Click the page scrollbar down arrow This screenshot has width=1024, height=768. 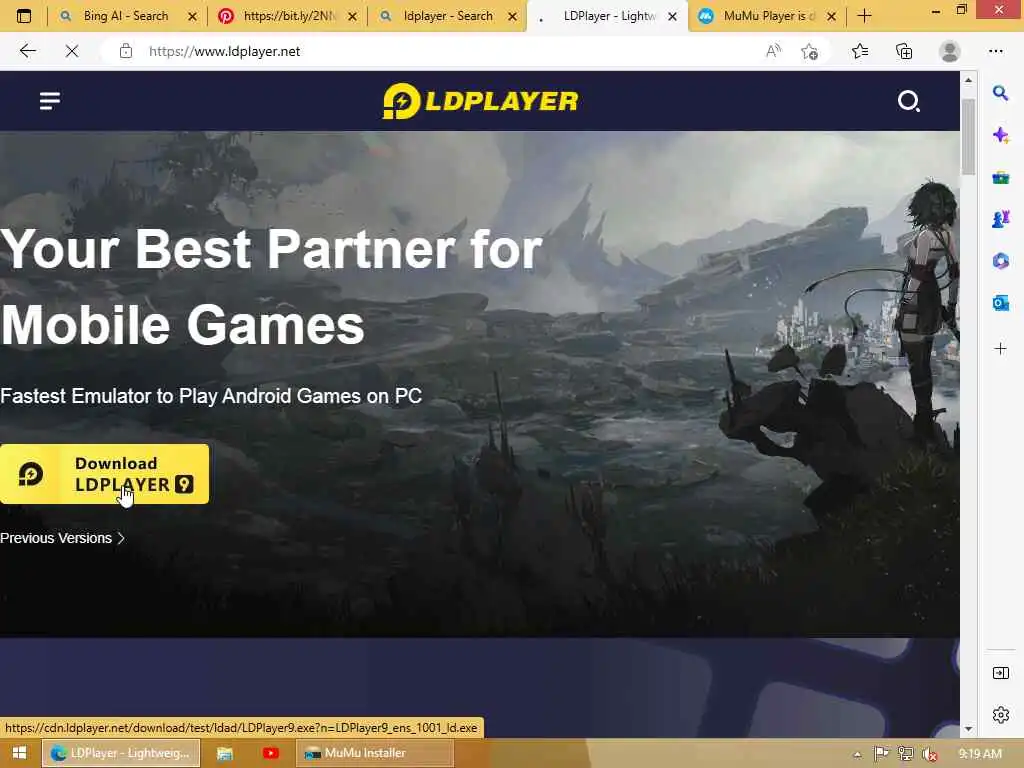(968, 729)
